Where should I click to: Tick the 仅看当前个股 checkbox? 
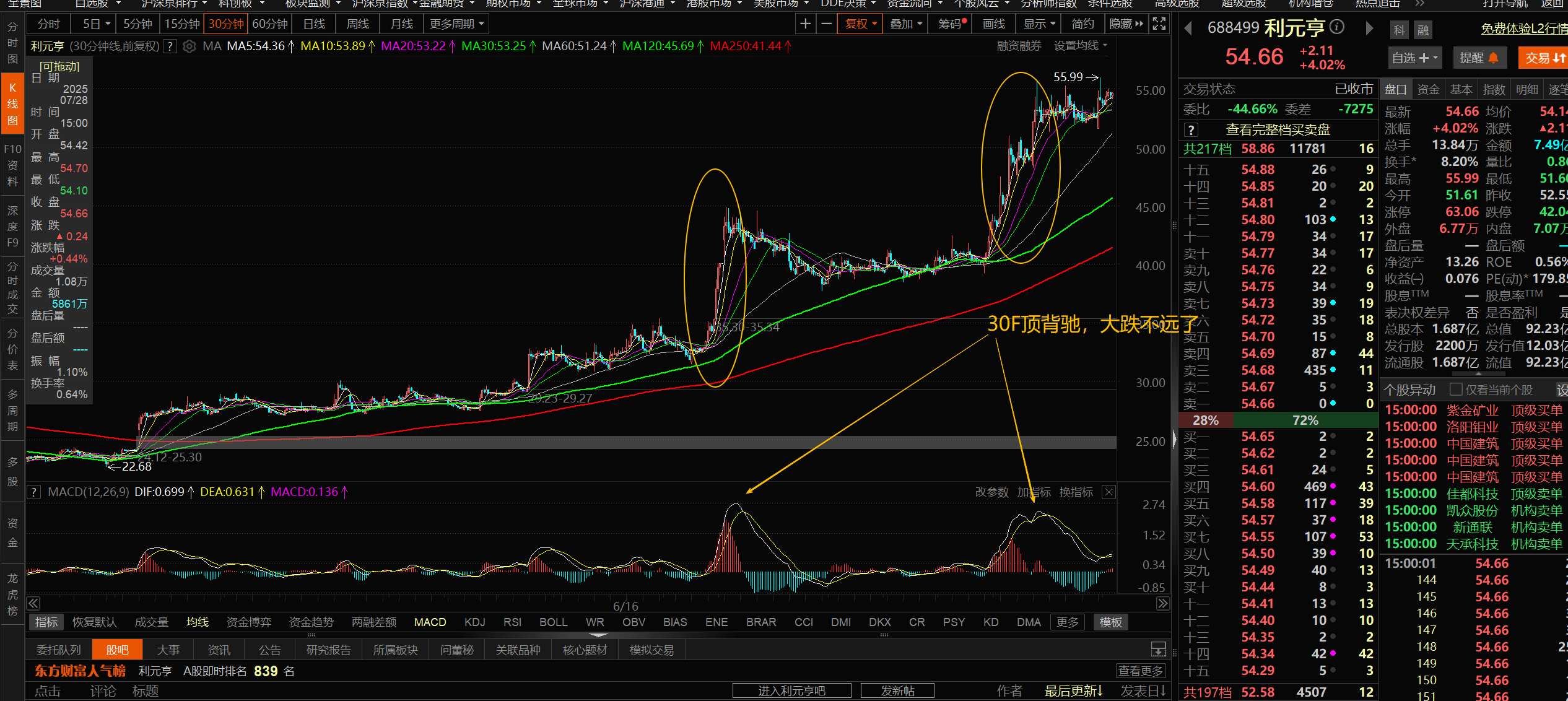(1456, 390)
